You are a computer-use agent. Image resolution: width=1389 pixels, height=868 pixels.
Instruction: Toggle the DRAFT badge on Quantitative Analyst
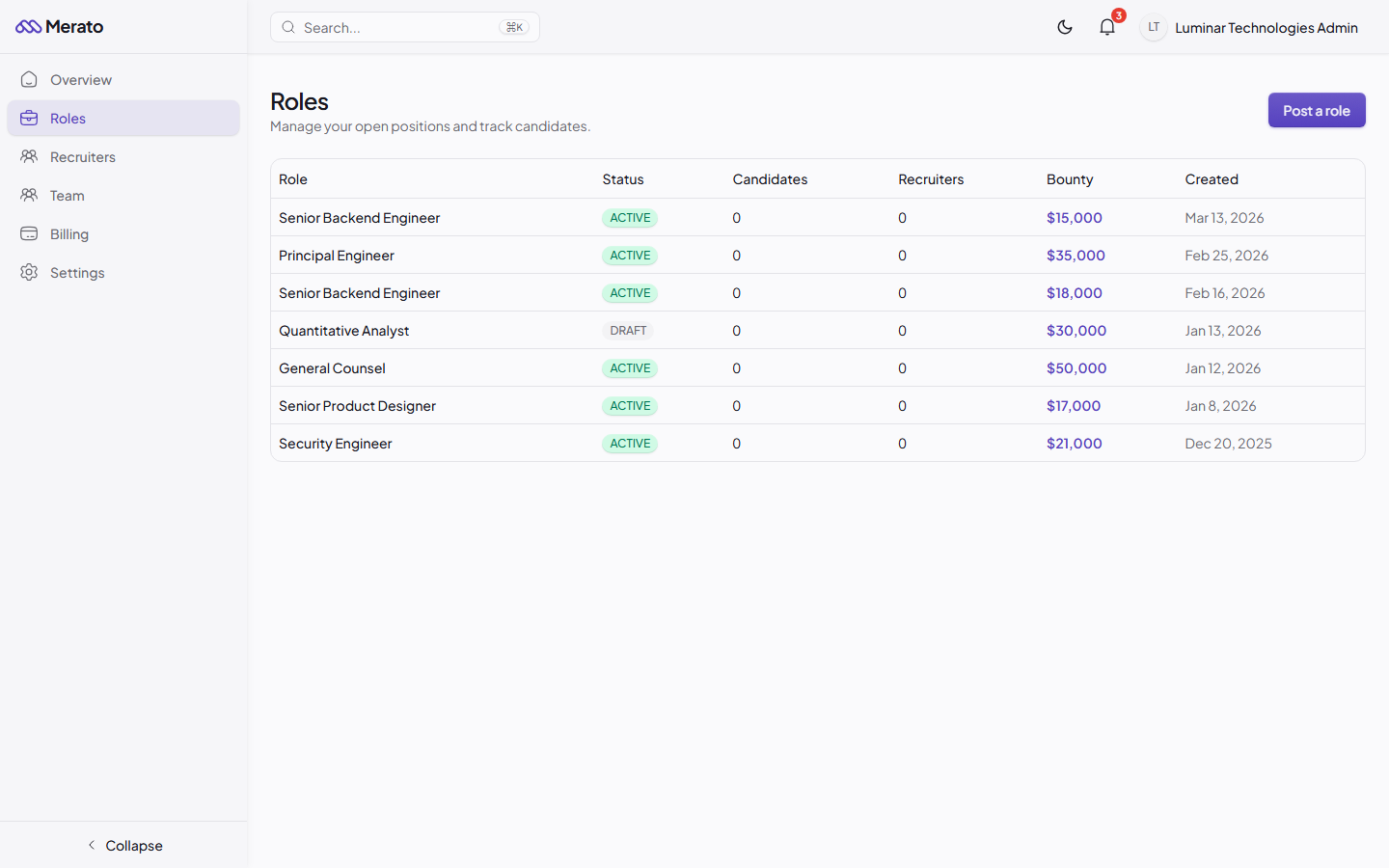click(628, 330)
